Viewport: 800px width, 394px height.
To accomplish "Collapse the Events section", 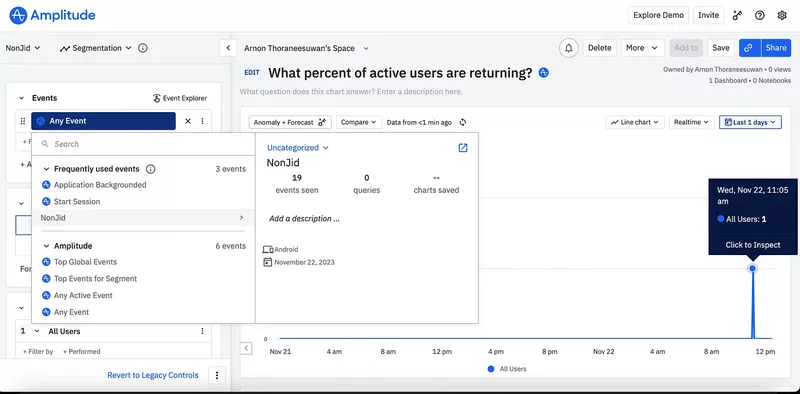I will pos(21,98).
